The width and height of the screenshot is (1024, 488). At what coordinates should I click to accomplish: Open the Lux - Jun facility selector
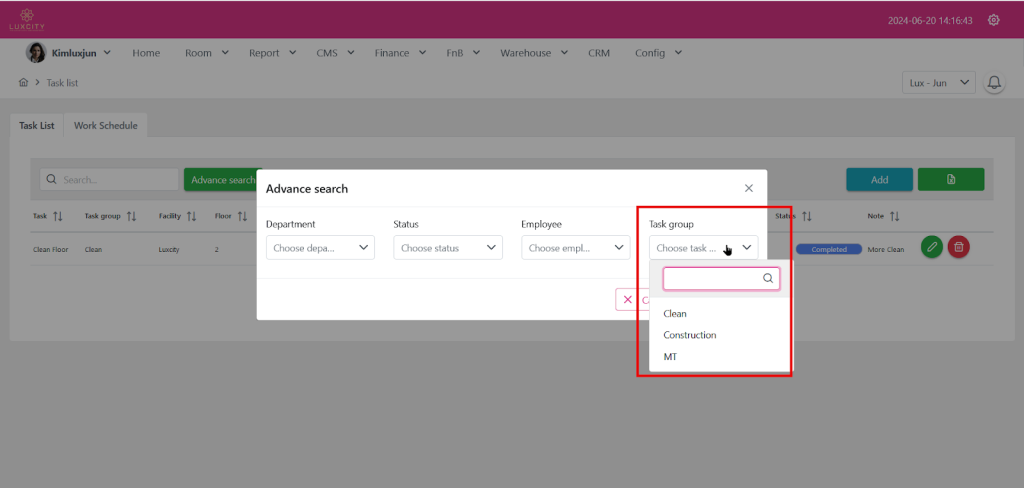938,83
